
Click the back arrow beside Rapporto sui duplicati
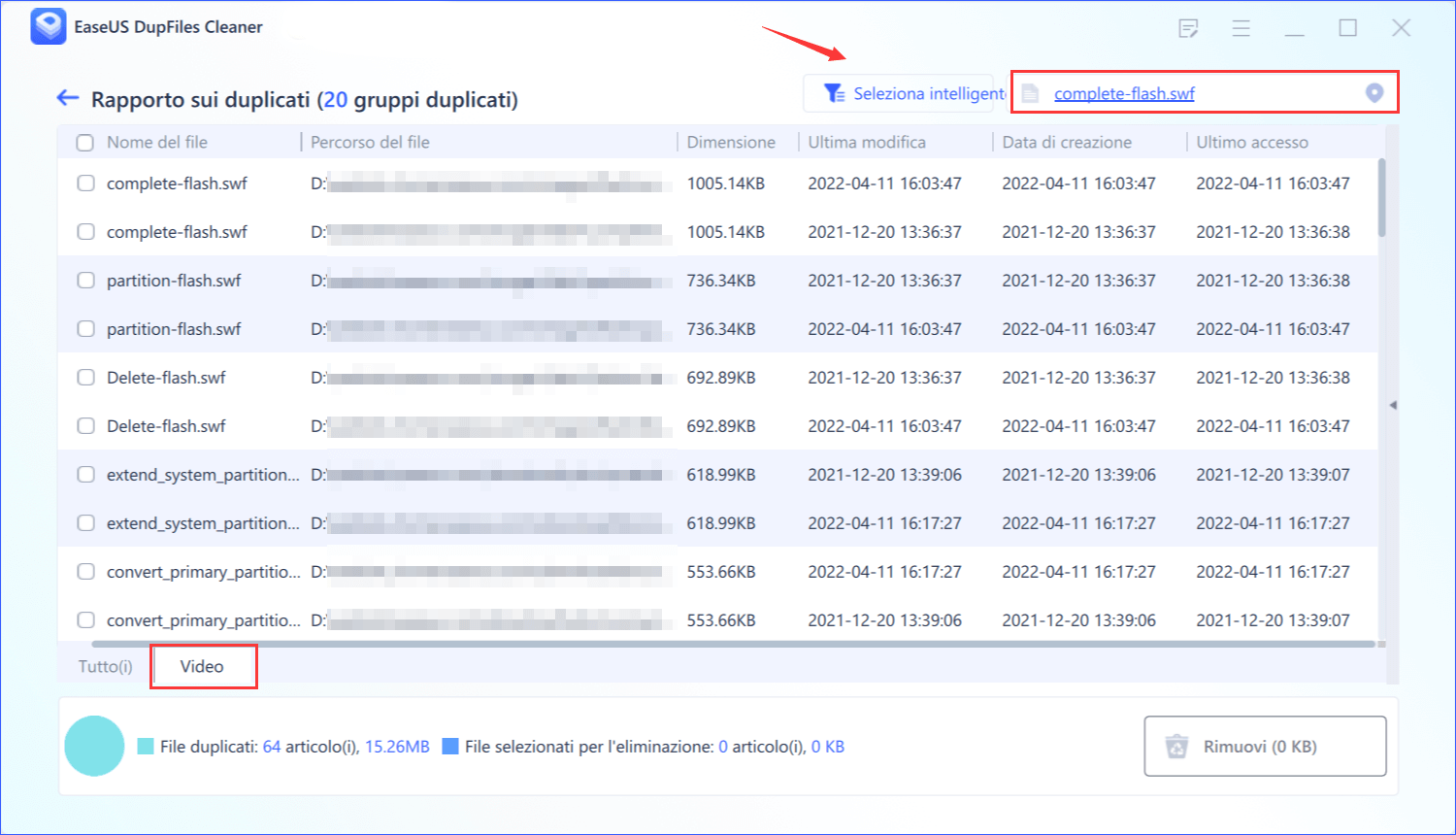click(x=66, y=98)
